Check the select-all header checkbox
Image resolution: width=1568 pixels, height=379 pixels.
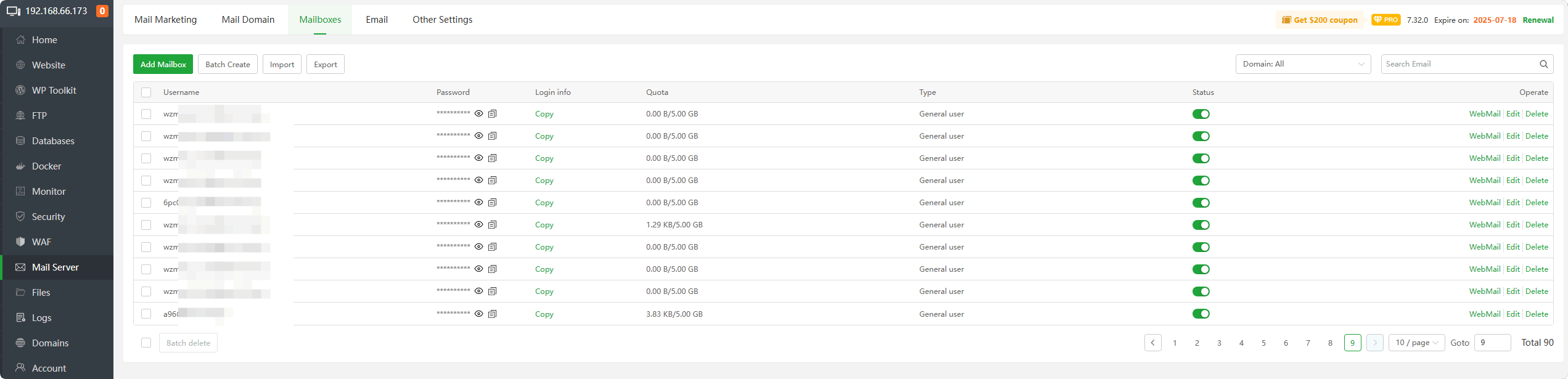146,92
